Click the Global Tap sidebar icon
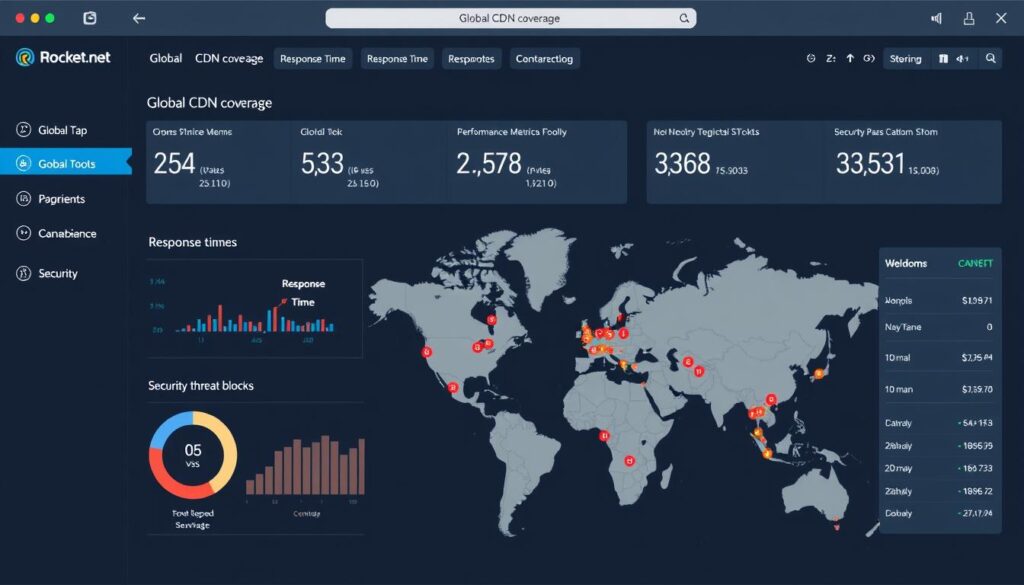The height and width of the screenshot is (585, 1024). click(x=23, y=130)
